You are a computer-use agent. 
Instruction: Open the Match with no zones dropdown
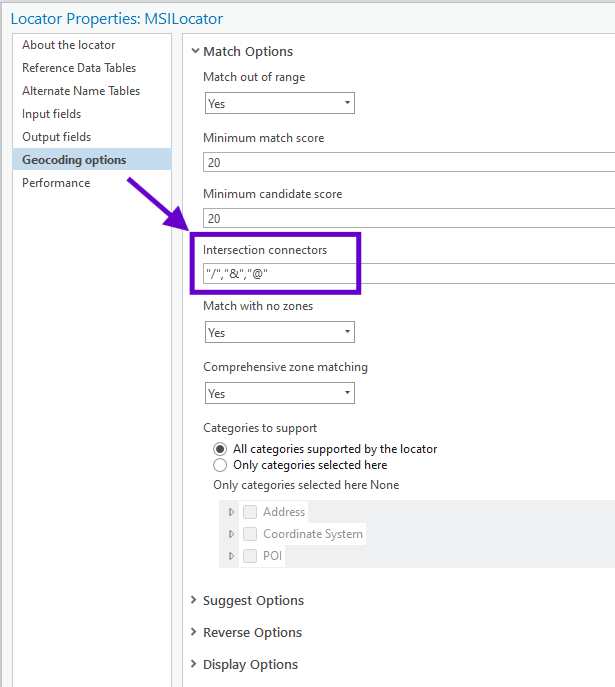(279, 332)
